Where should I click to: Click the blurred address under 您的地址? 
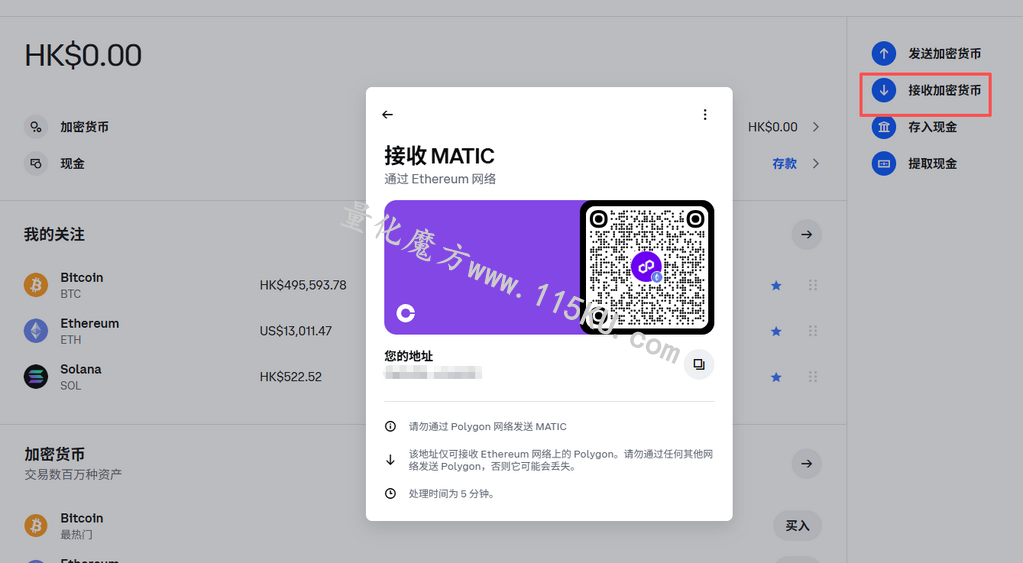(433, 373)
